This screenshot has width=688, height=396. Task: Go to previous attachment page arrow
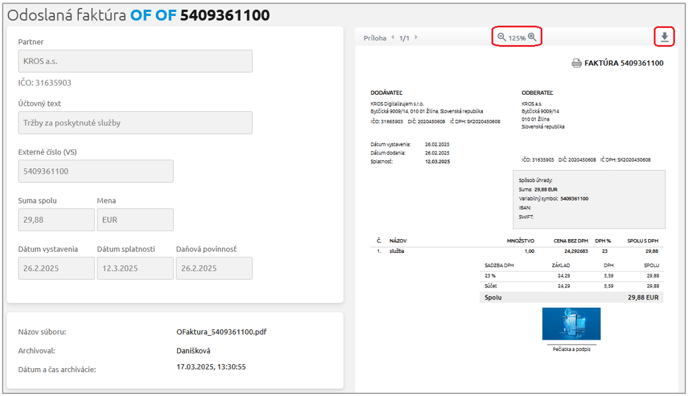pyautogui.click(x=393, y=38)
